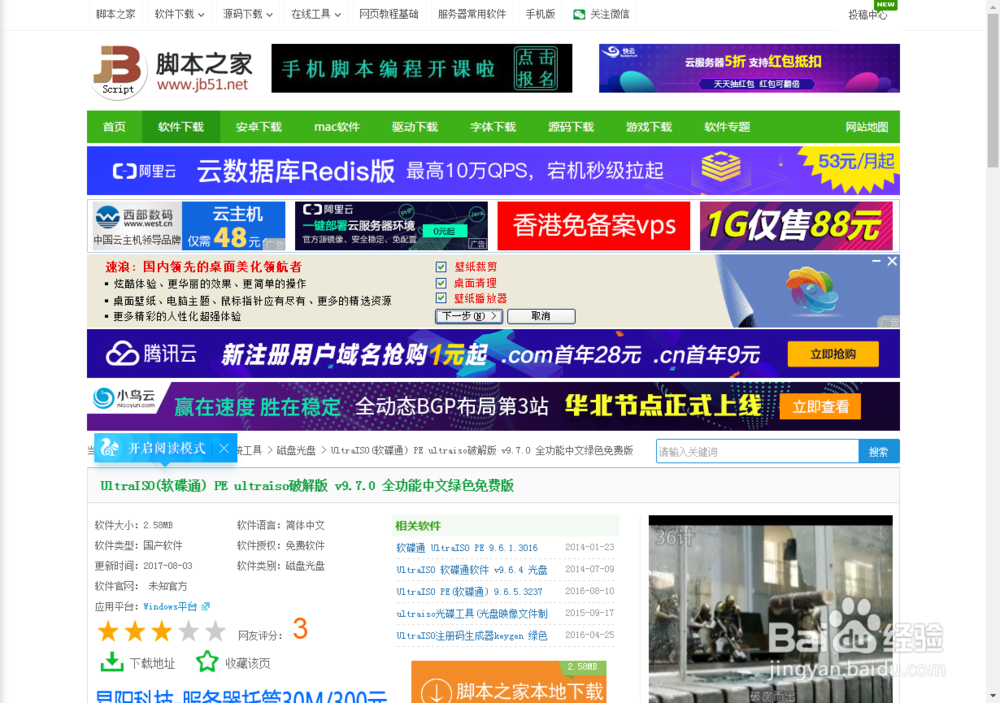Click the 阿里云 一键部署云服务器环境 ad
The width and height of the screenshot is (1000, 703).
[x=391, y=226]
